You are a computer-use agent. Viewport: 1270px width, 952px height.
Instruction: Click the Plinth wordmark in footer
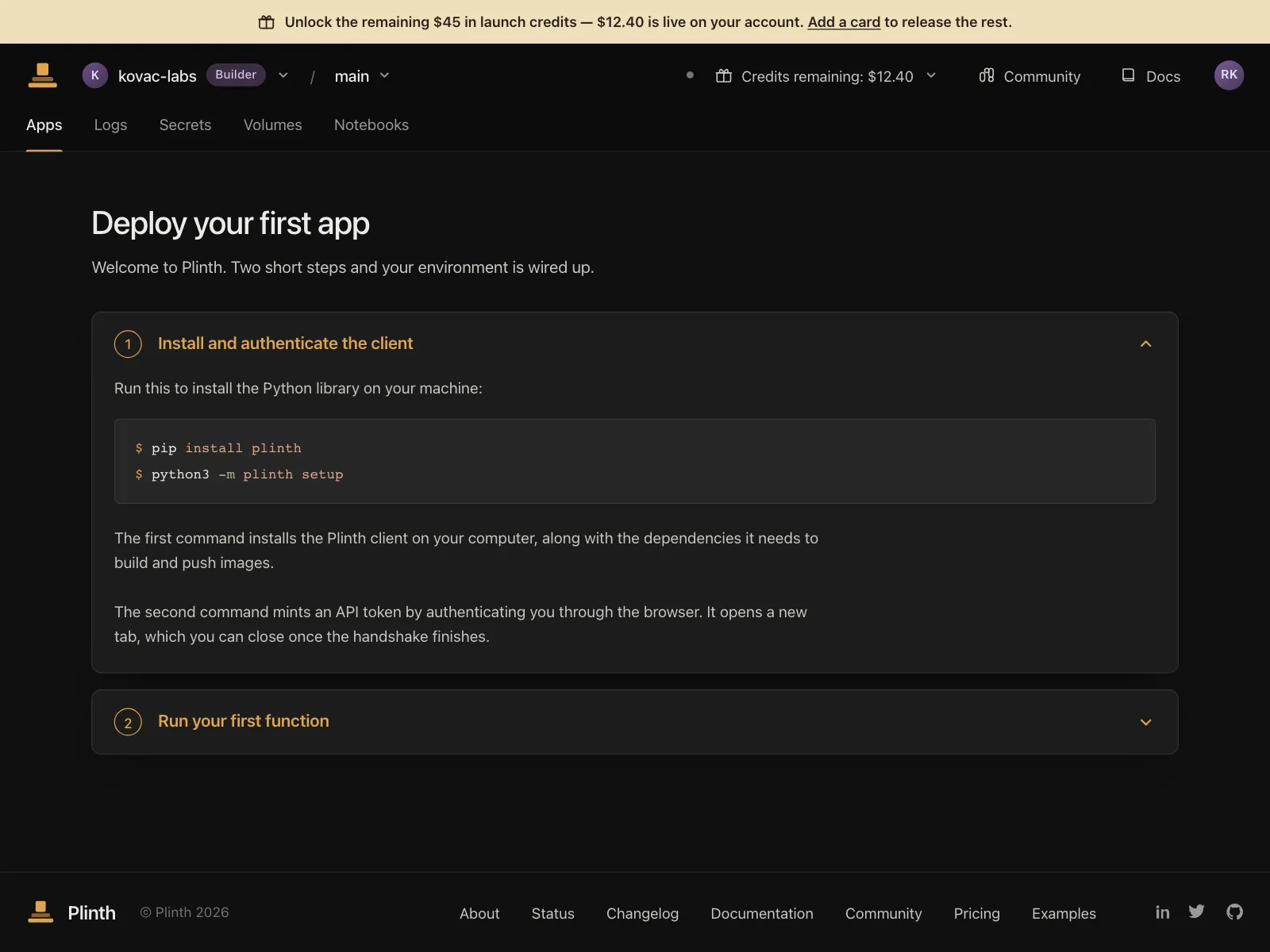[x=91, y=912]
